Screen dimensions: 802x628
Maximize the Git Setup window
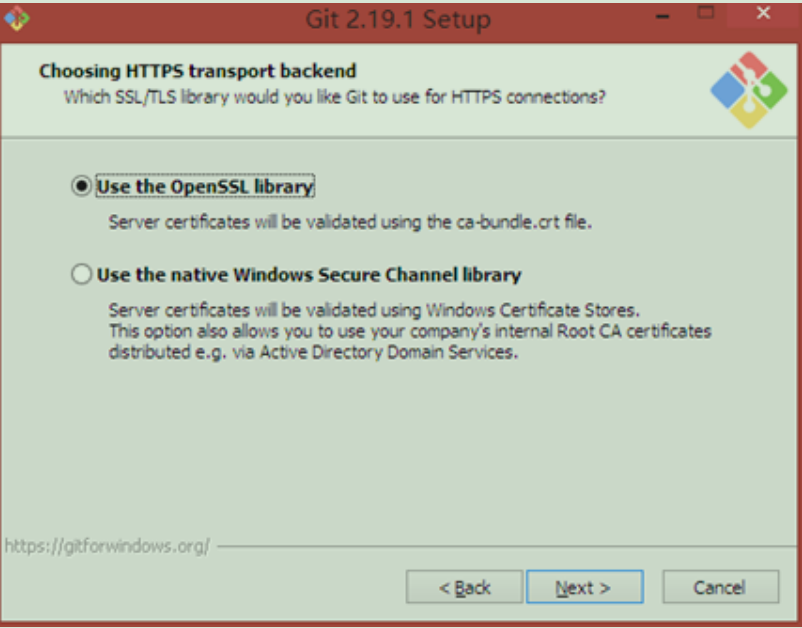[x=706, y=13]
